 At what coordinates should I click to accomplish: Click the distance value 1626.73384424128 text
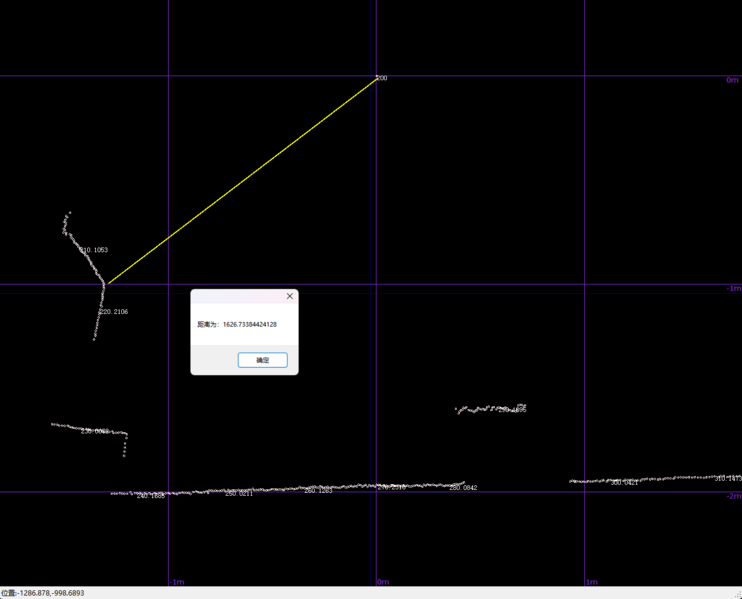coord(250,325)
